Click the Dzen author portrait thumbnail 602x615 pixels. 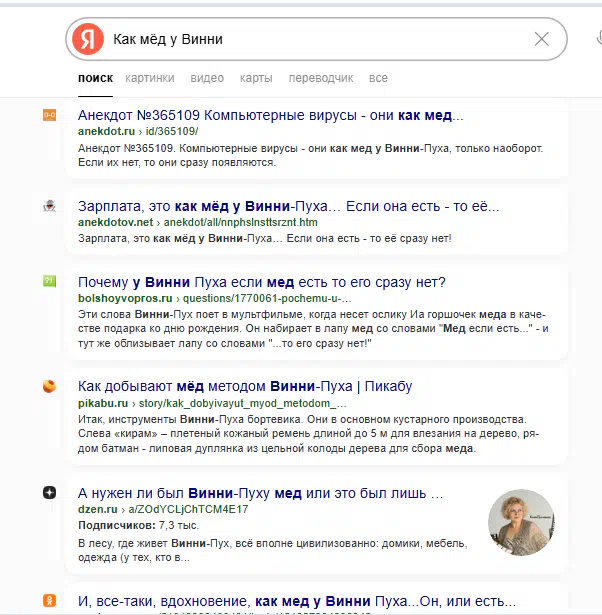pyautogui.click(x=521, y=522)
